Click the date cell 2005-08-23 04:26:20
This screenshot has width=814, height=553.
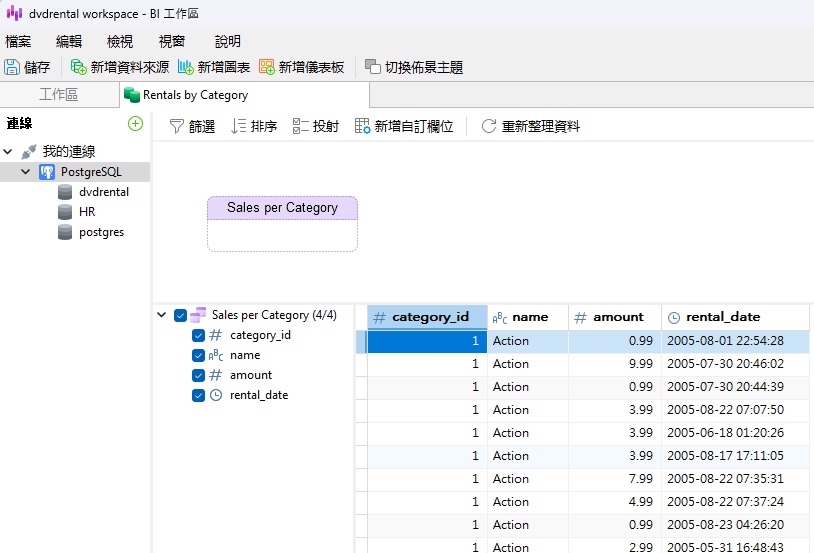pyautogui.click(x=735, y=525)
